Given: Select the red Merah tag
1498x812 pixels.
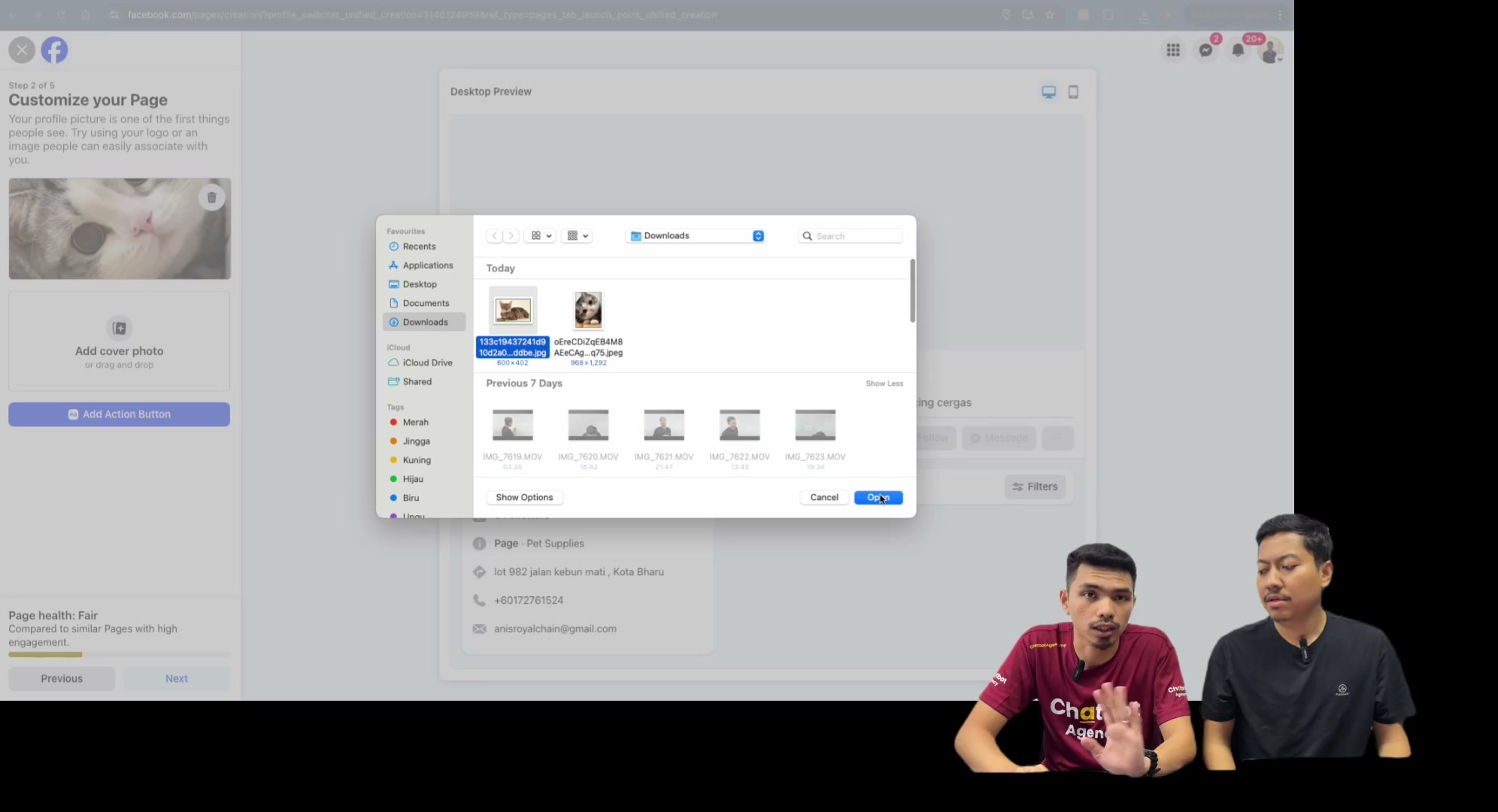Looking at the screenshot, I should point(424,423).
